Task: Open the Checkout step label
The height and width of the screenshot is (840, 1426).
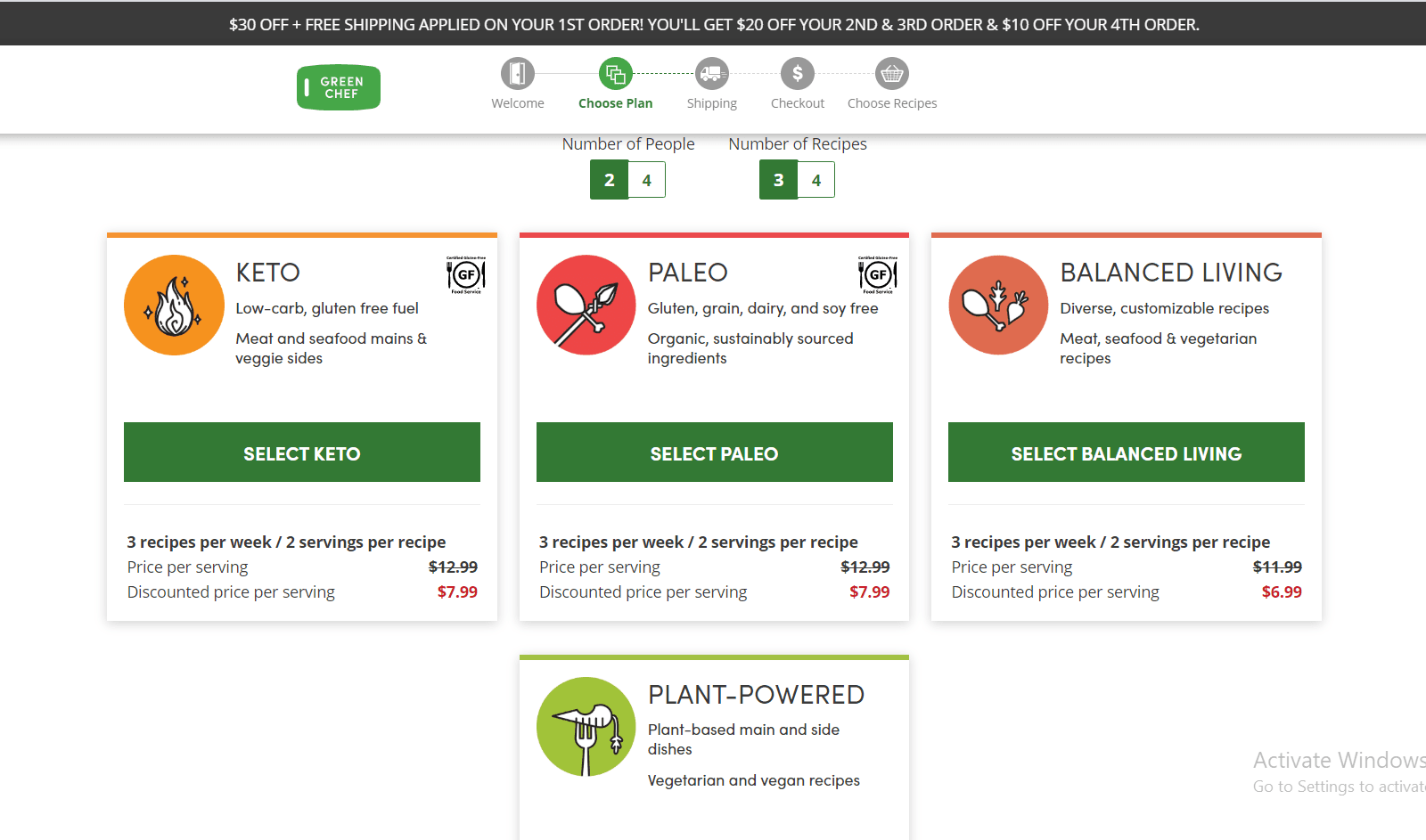Action: click(x=798, y=103)
